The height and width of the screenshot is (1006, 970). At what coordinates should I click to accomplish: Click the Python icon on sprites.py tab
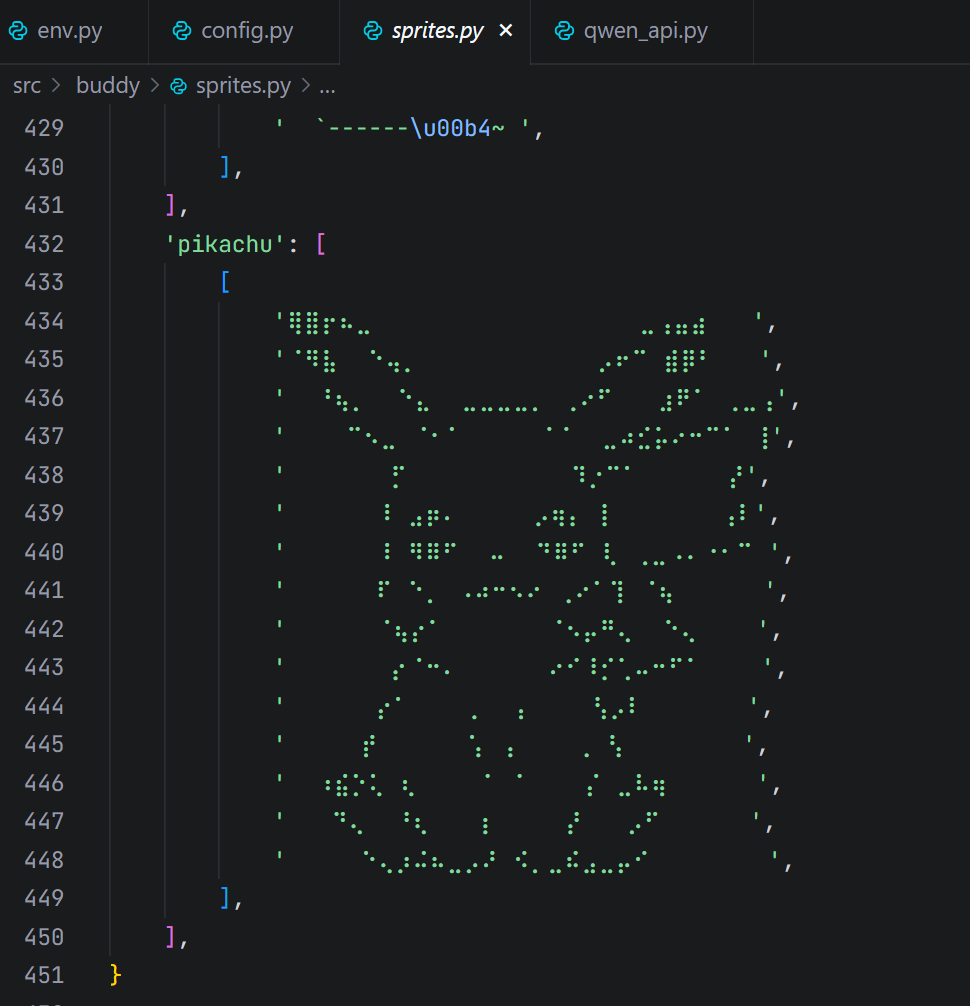[373, 31]
